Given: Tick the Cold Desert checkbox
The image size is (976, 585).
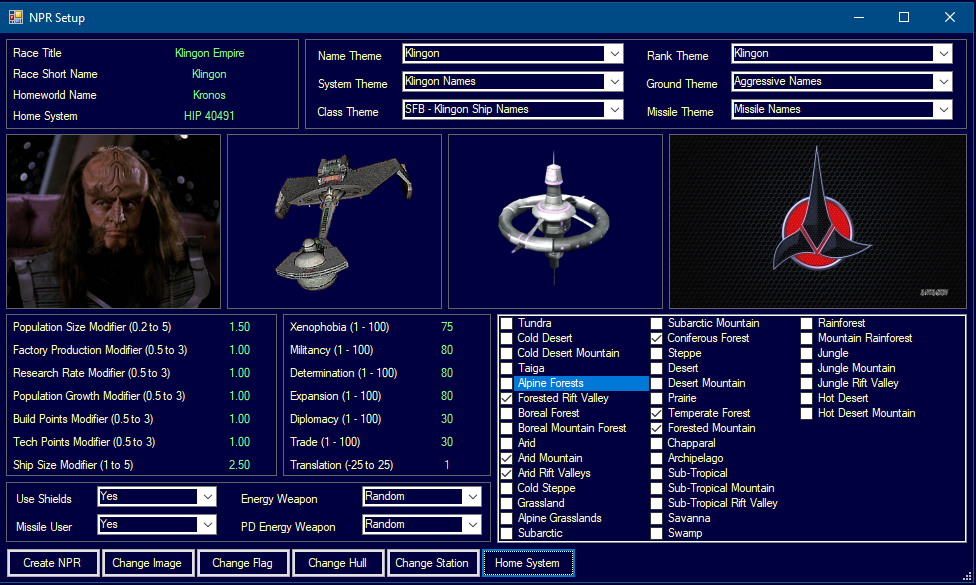Looking at the screenshot, I should (x=507, y=339).
